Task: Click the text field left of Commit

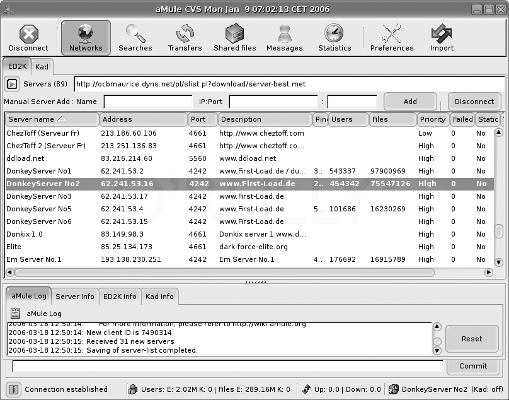Action: click(228, 366)
